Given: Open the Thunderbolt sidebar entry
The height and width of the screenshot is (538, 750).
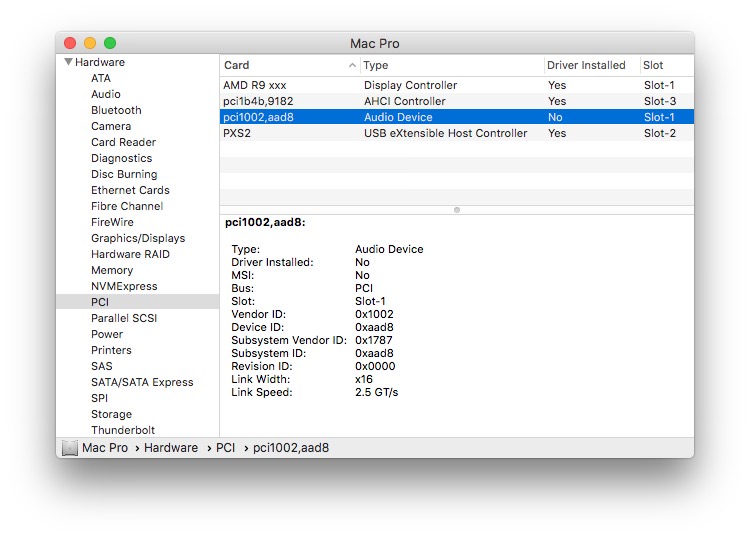Looking at the screenshot, I should coord(123,430).
